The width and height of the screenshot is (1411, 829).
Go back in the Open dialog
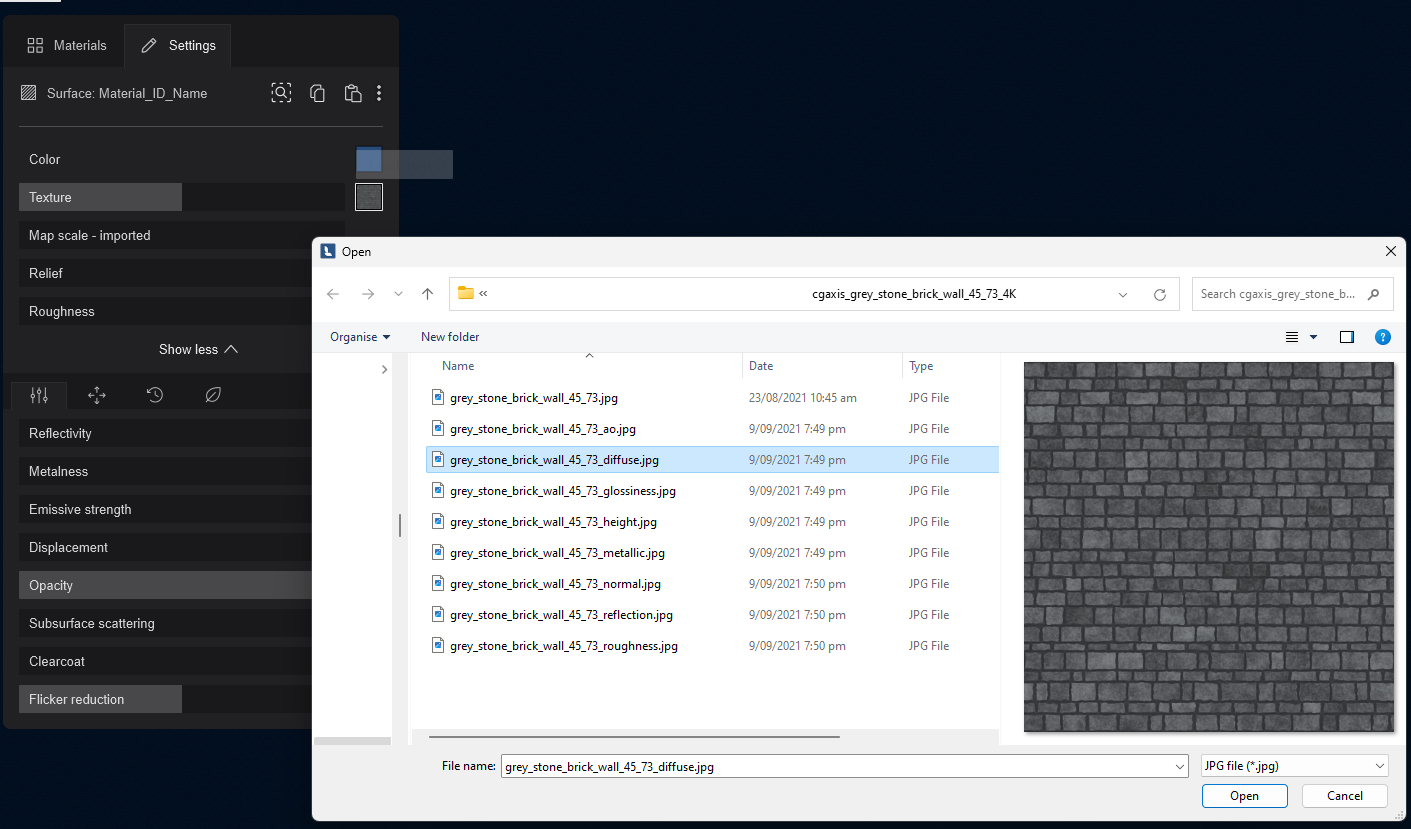point(333,294)
